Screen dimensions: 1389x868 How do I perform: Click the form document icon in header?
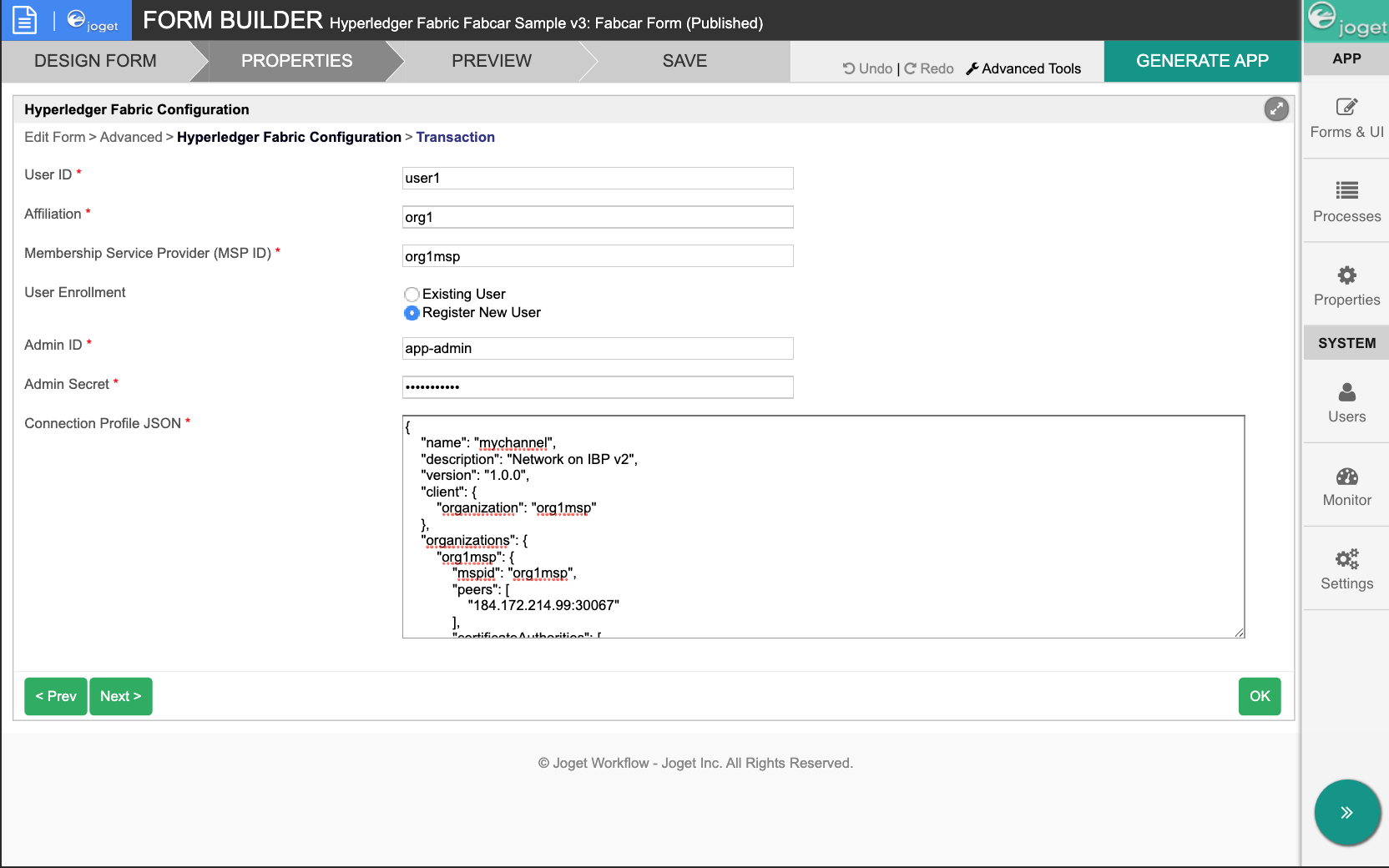click(25, 20)
